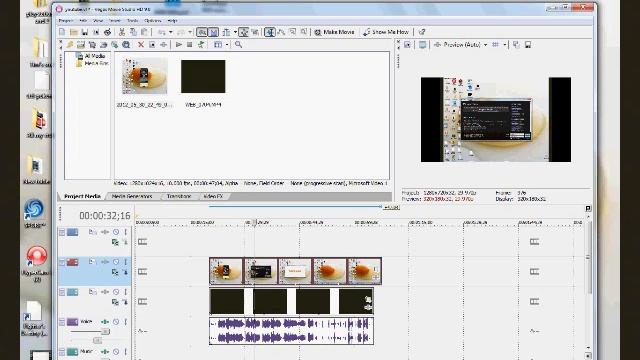This screenshot has width=640, height=360.
Task: Mute the third teal video track
Action: pyautogui.click(x=116, y=292)
